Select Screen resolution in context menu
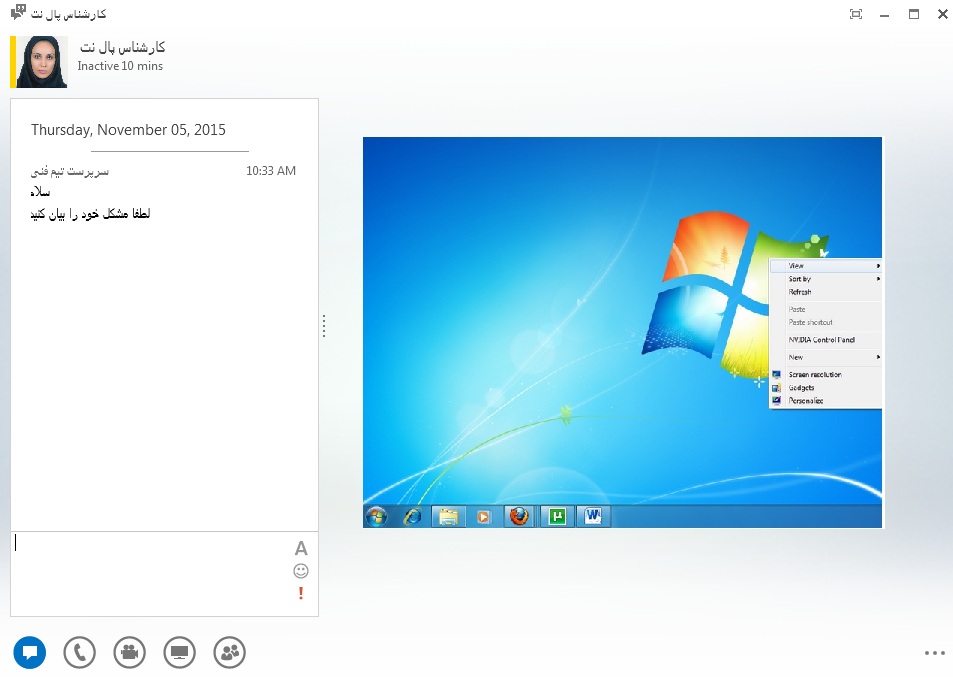This screenshot has height=677, width=953. click(825, 374)
